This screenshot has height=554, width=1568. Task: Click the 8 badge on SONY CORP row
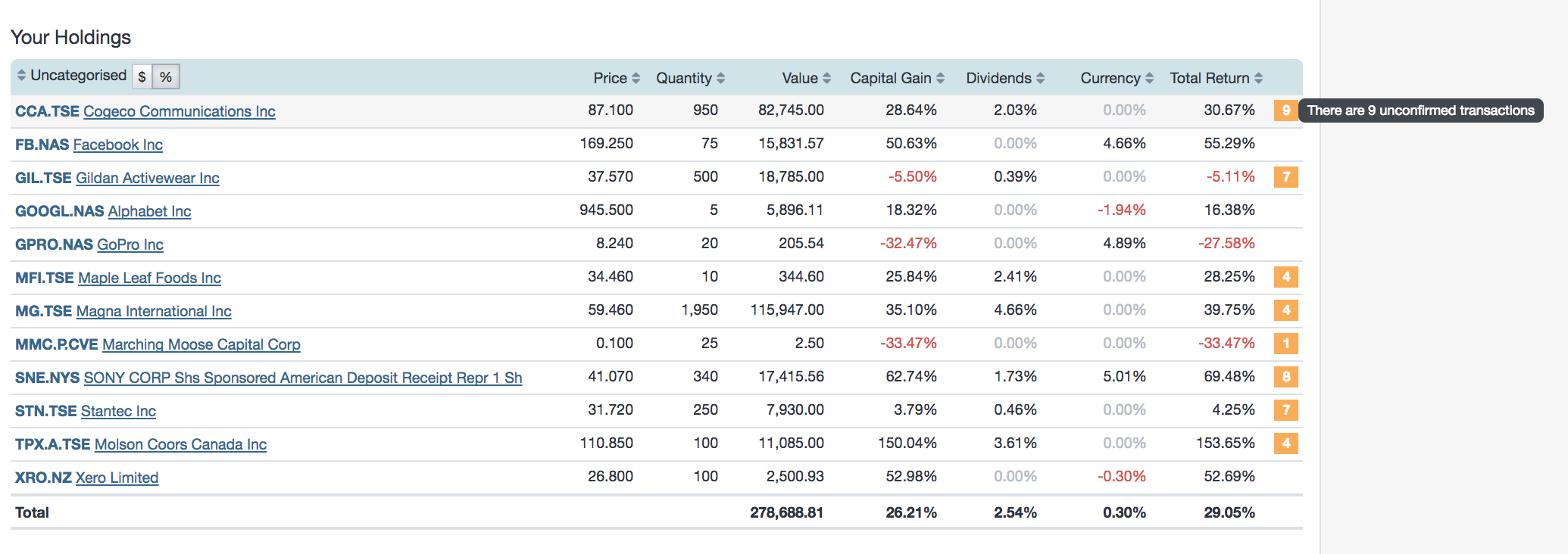1285,377
